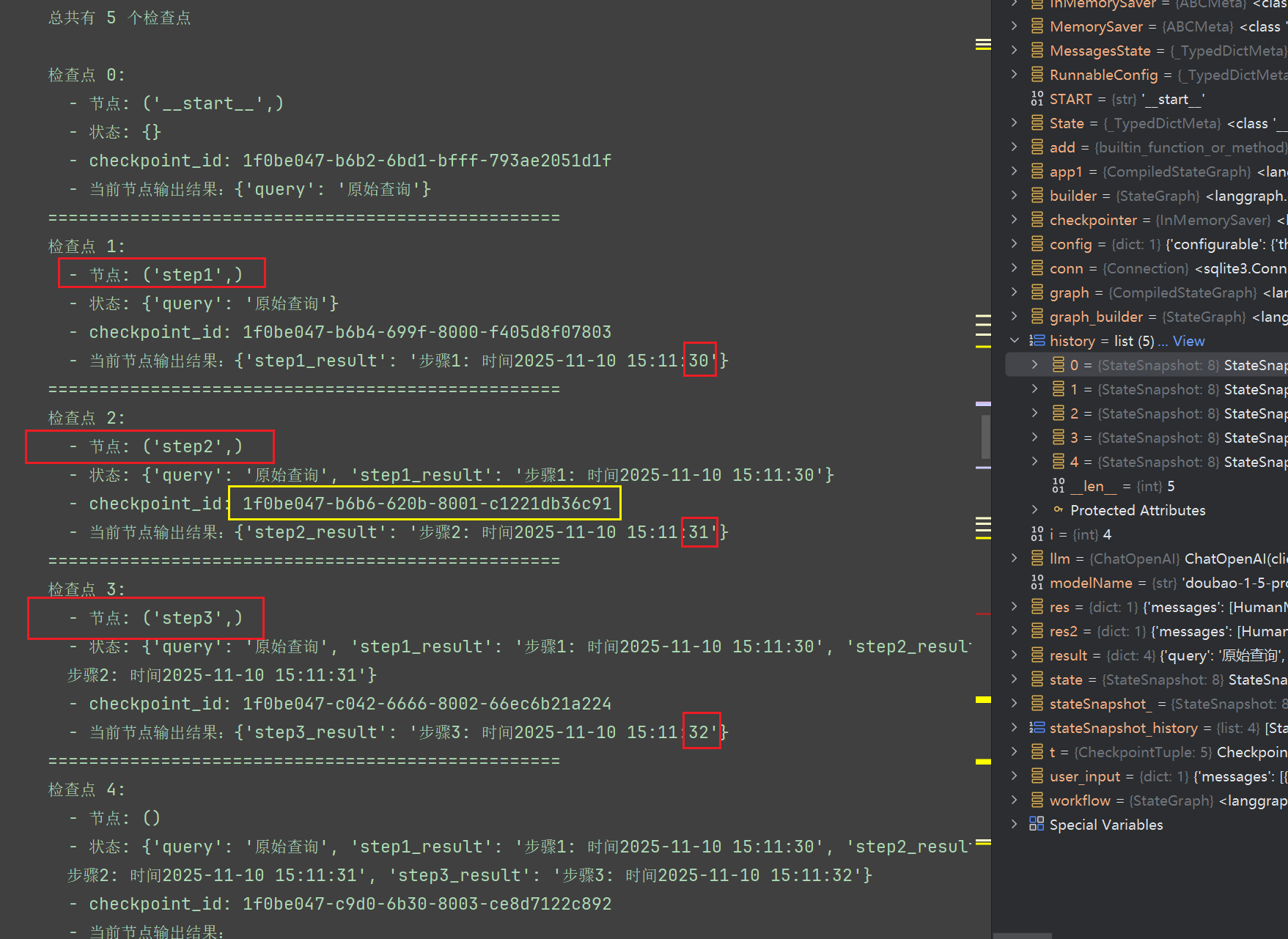
Task: Click the llm ChatOpenAI variable icon
Action: pyautogui.click(x=1037, y=559)
